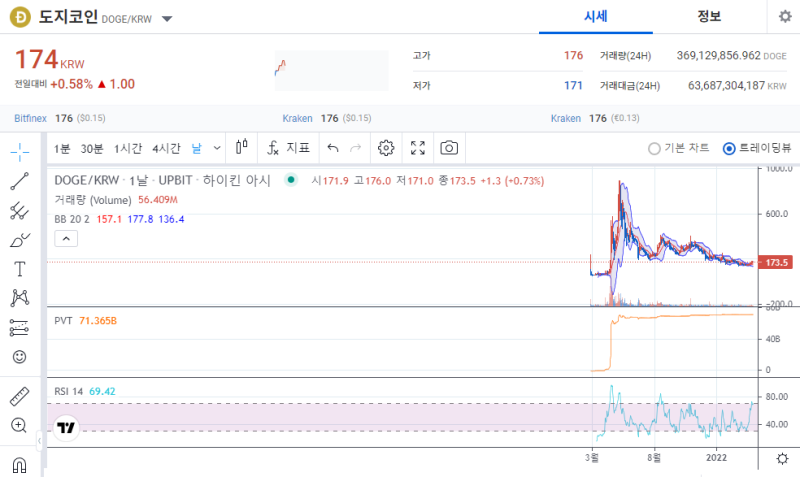Click the PVT value 71.365B
Image resolution: width=800 pixels, height=477 pixels.
click(x=98, y=321)
